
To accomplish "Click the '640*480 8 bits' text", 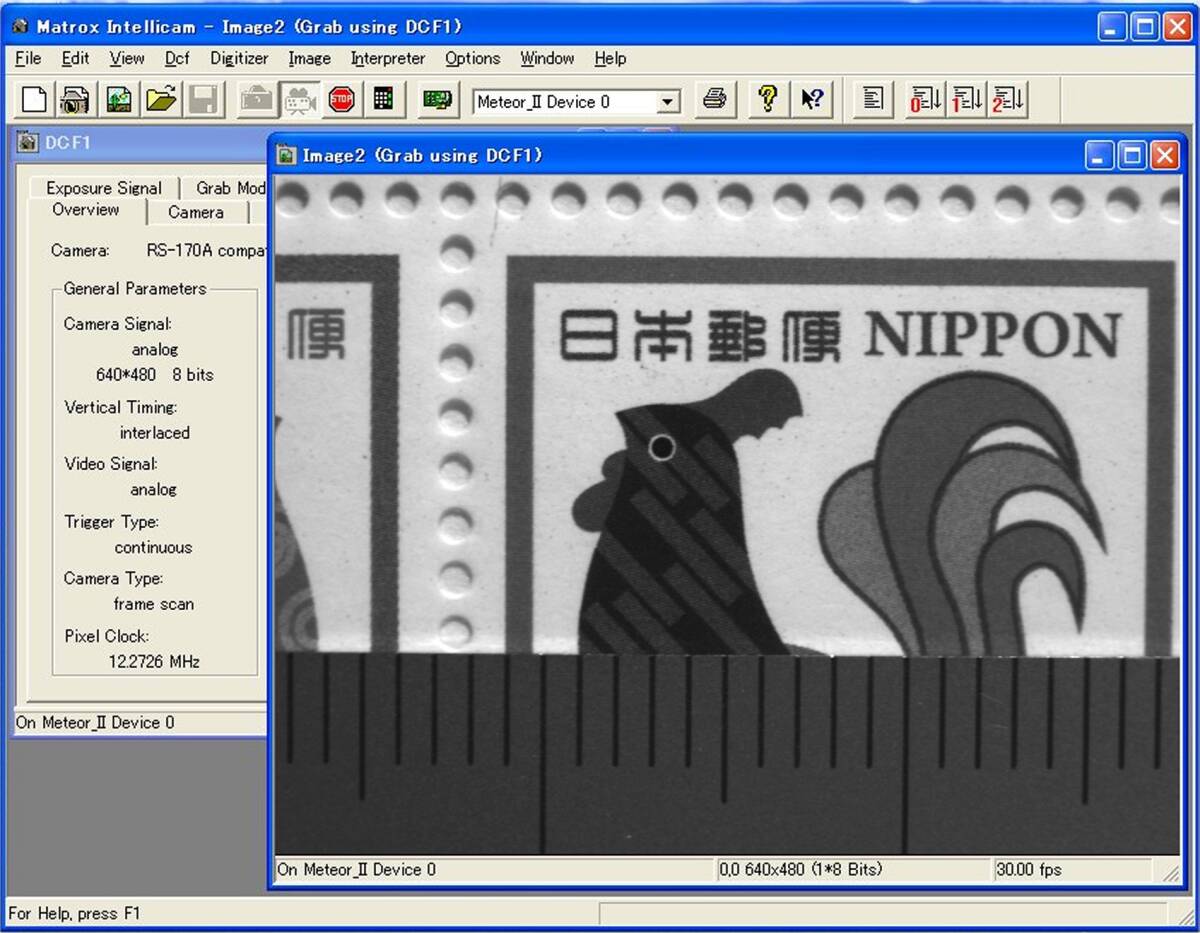I will 154,375.
